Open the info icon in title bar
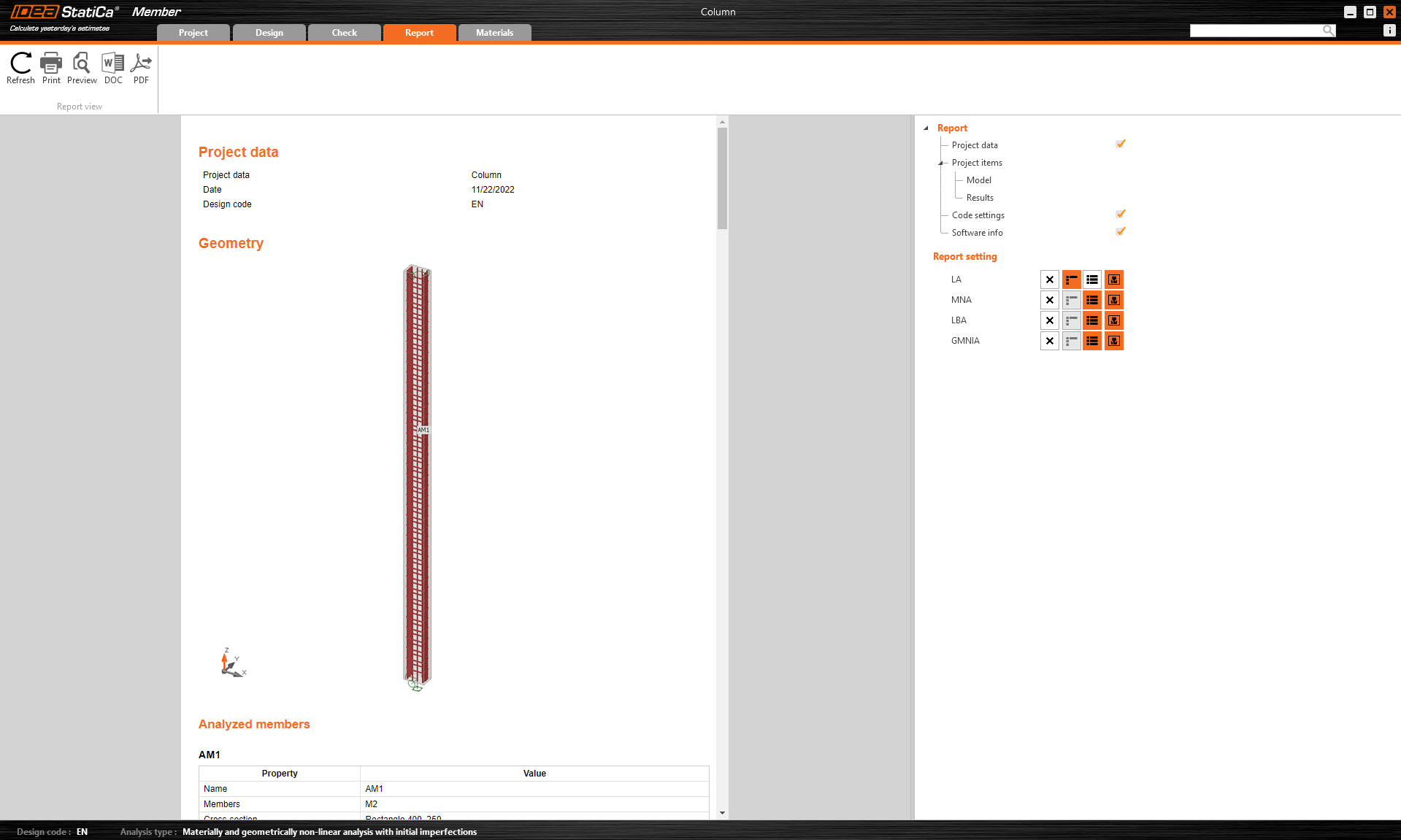The height and width of the screenshot is (840, 1401). coord(1389,30)
